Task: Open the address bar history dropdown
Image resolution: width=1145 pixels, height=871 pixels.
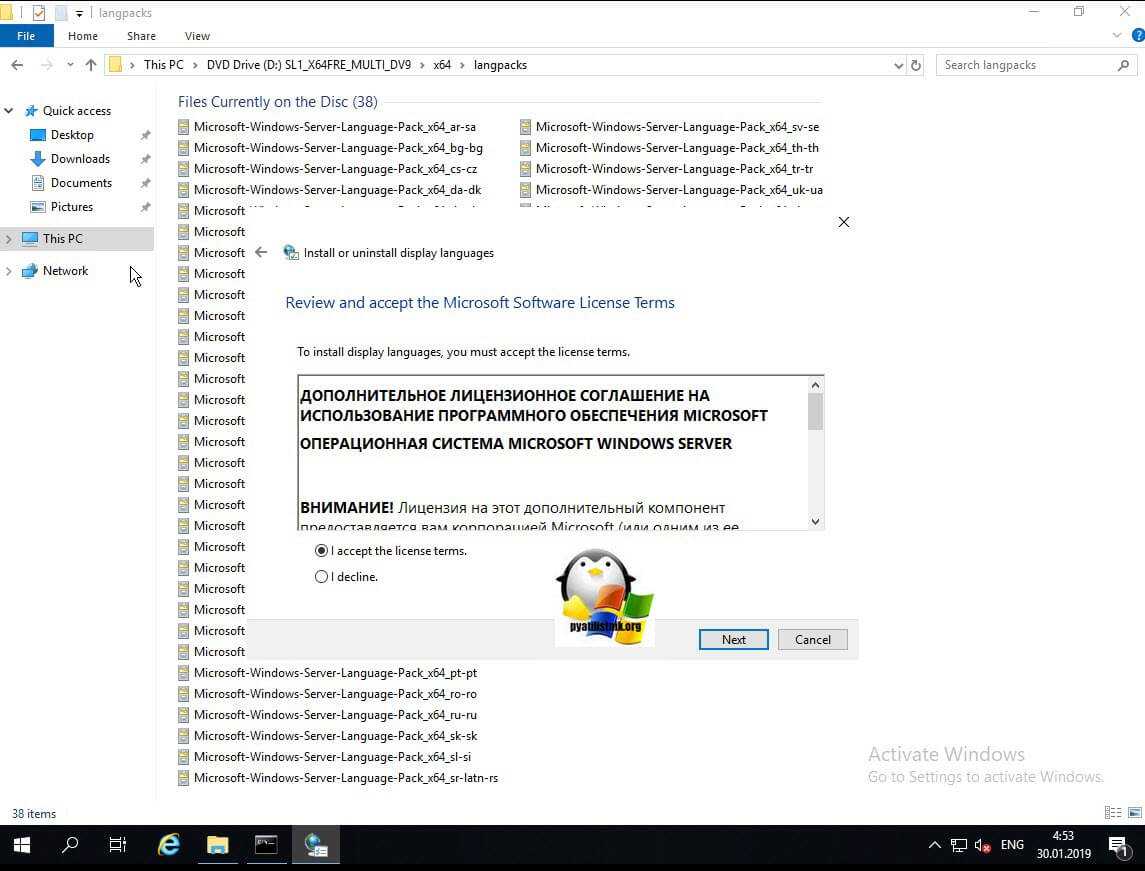Action: point(898,65)
